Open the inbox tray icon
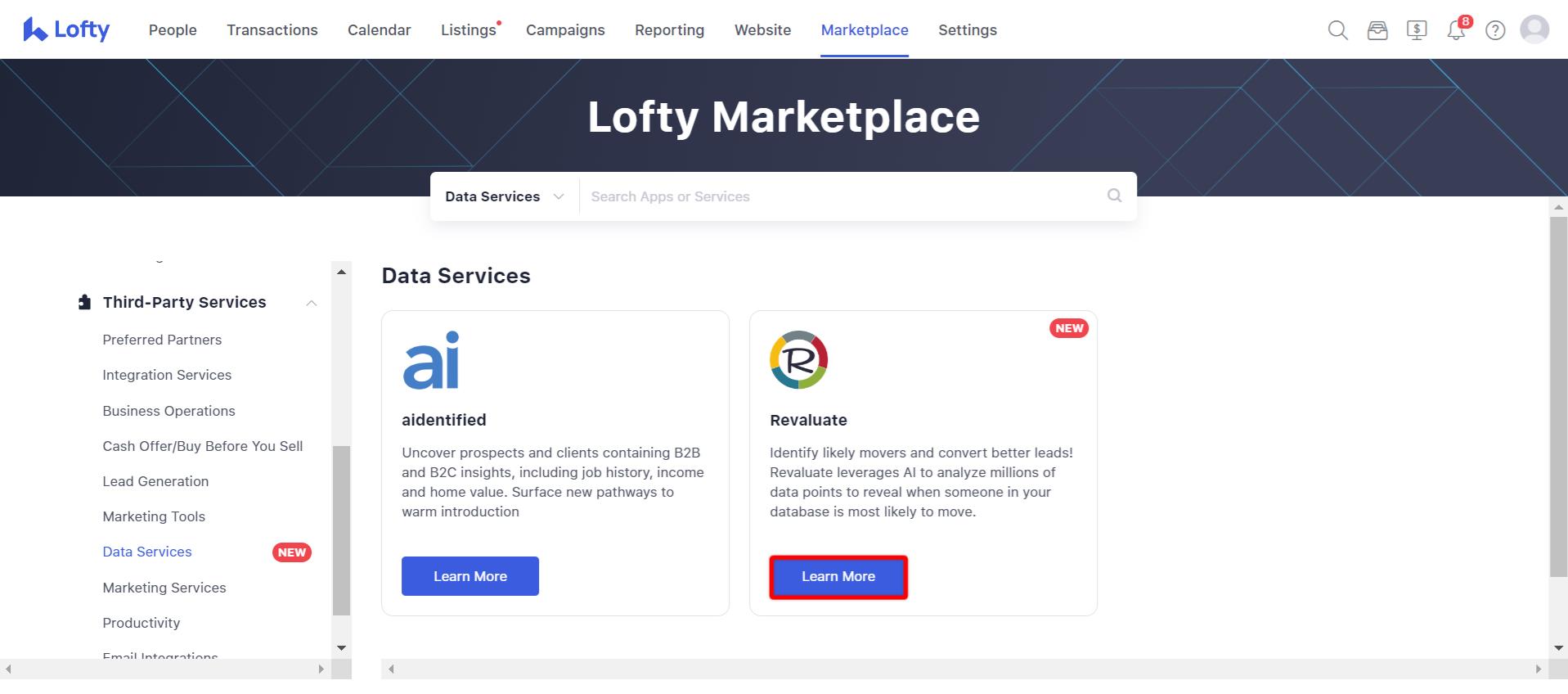The height and width of the screenshot is (694, 1568). [1377, 30]
